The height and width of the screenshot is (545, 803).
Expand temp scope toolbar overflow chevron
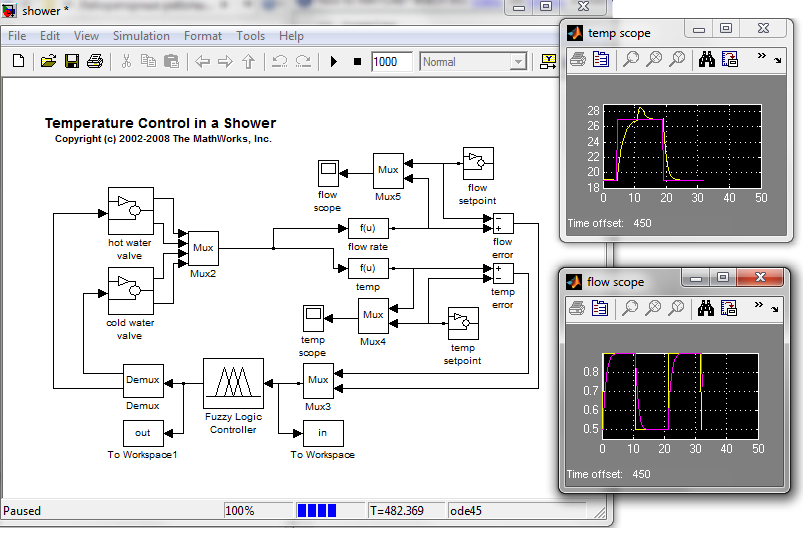pyautogui.click(x=762, y=56)
